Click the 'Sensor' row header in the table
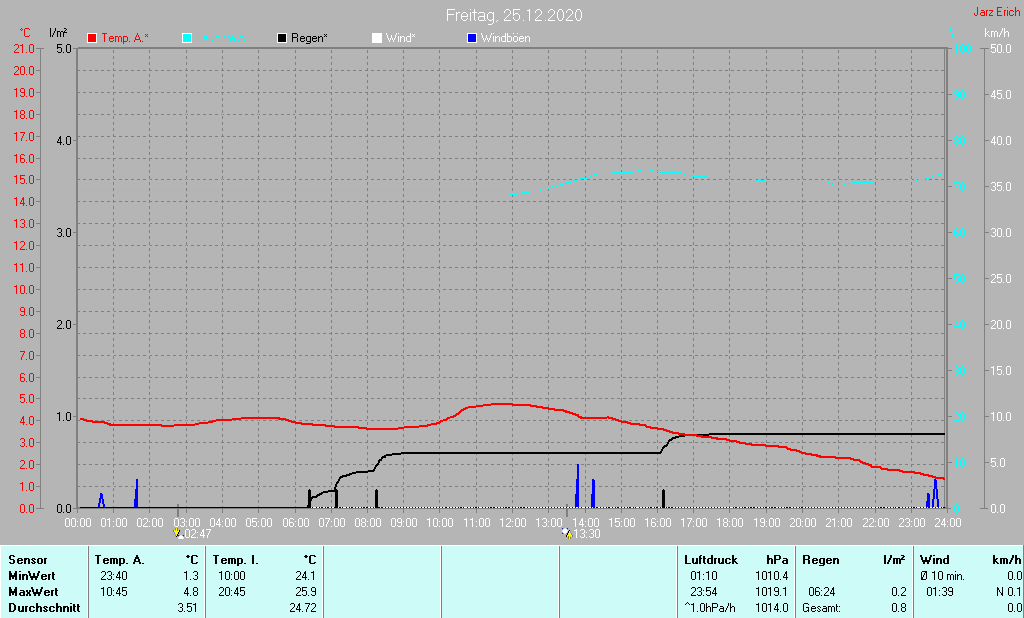The height and width of the screenshot is (618, 1024). click(28, 560)
